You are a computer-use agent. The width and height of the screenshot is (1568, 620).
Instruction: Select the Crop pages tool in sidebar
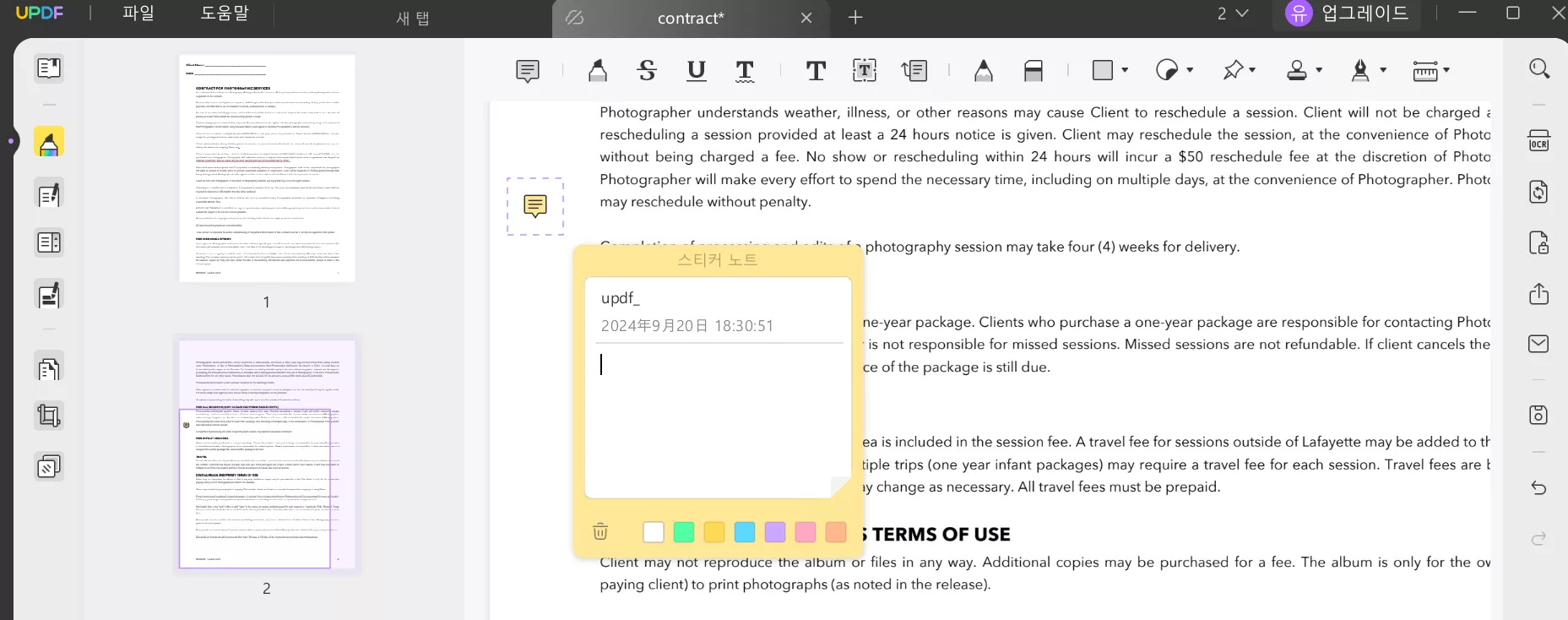click(x=49, y=416)
